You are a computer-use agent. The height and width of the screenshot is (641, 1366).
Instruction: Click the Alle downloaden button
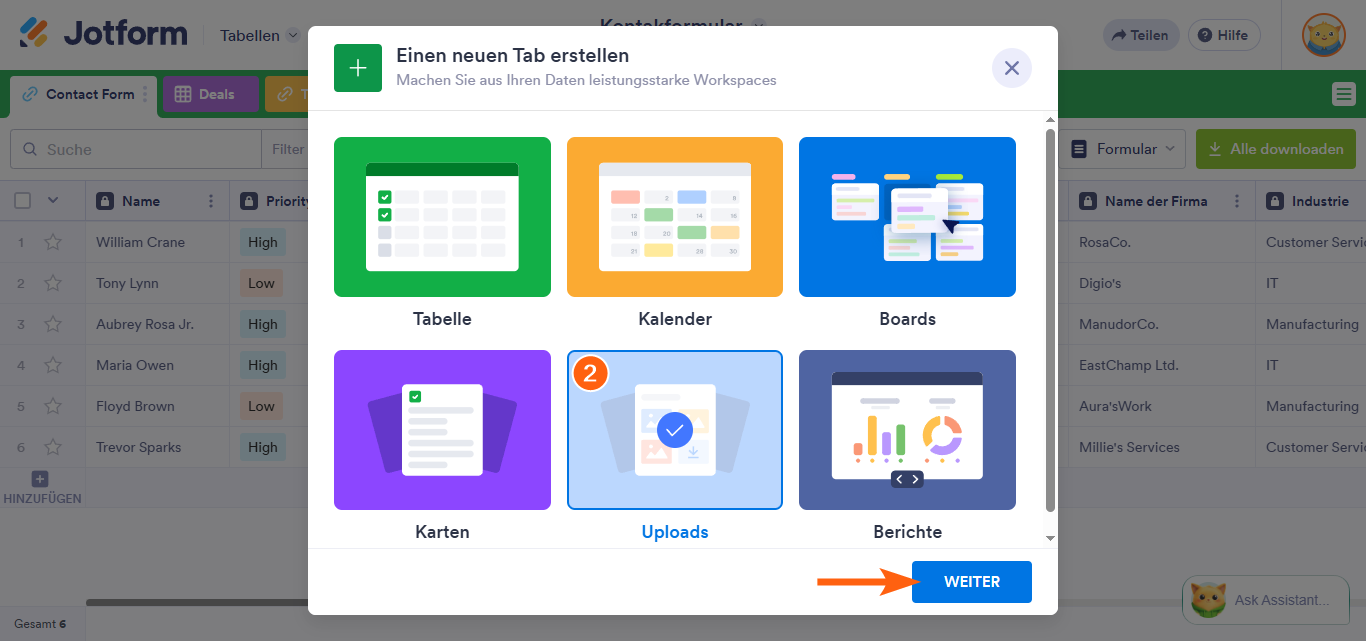tap(1275, 148)
